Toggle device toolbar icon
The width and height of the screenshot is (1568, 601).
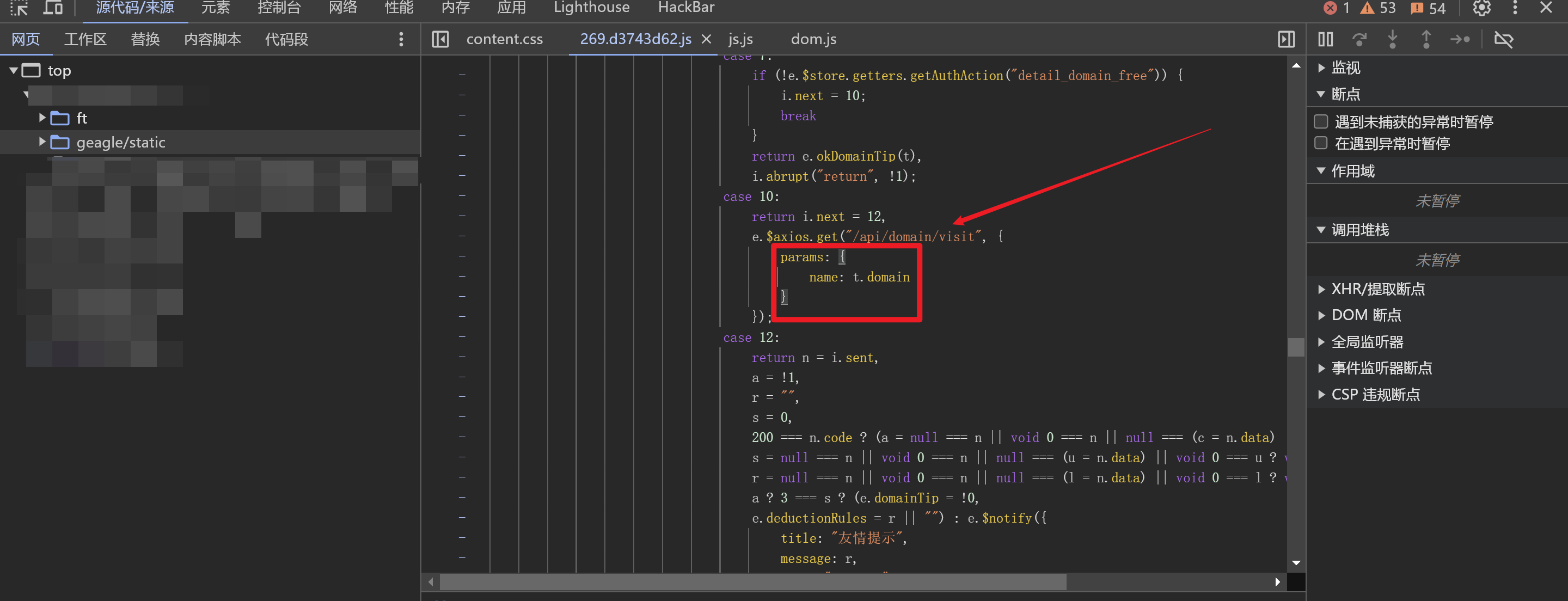point(53,8)
